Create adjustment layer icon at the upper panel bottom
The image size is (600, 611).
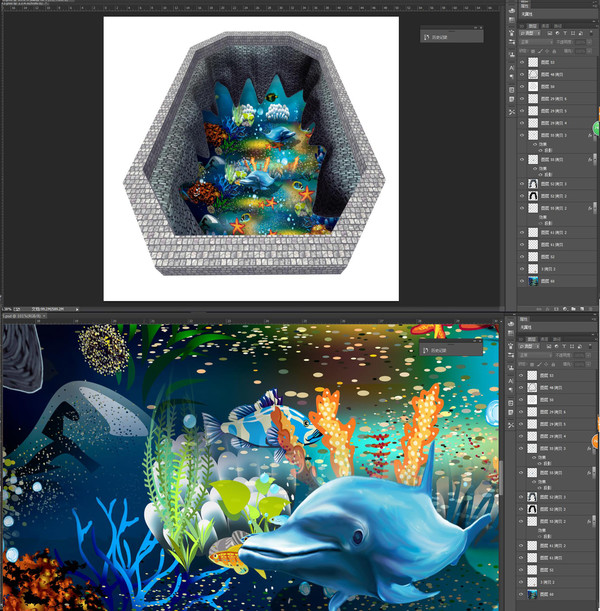click(565, 309)
